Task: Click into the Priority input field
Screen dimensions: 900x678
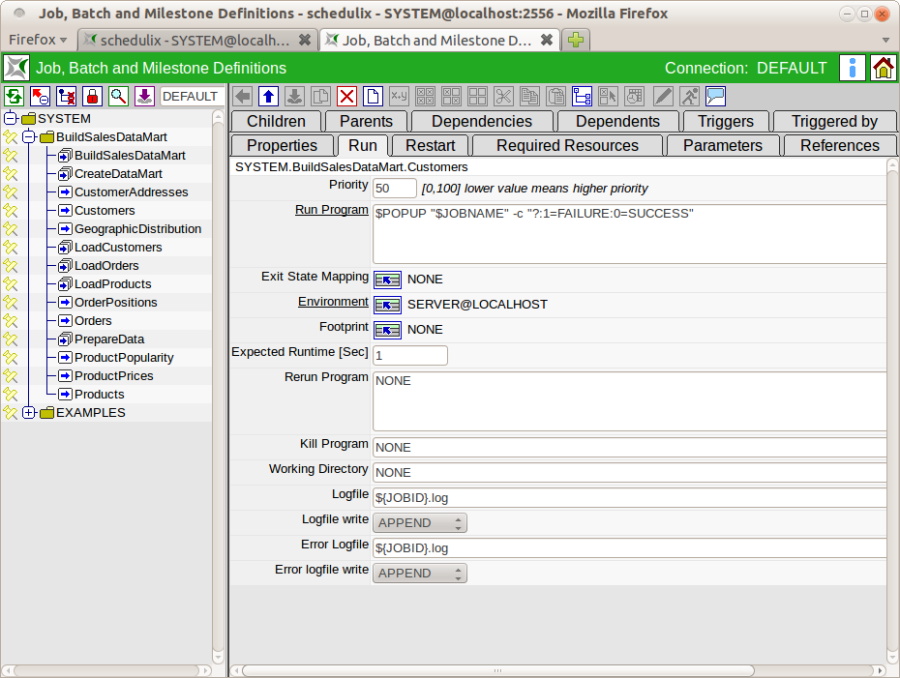Action: 394,188
